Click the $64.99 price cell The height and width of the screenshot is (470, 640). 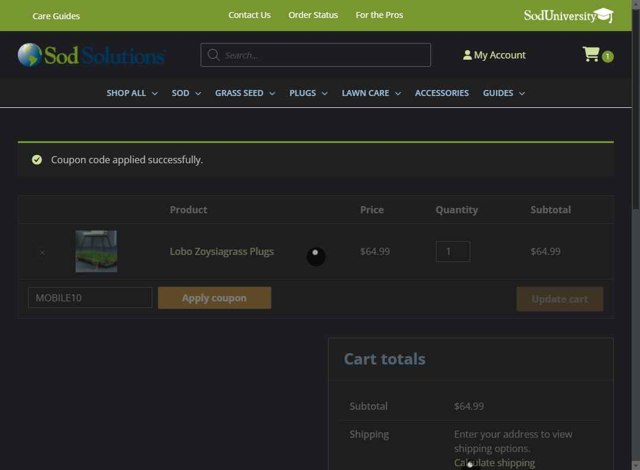375,252
